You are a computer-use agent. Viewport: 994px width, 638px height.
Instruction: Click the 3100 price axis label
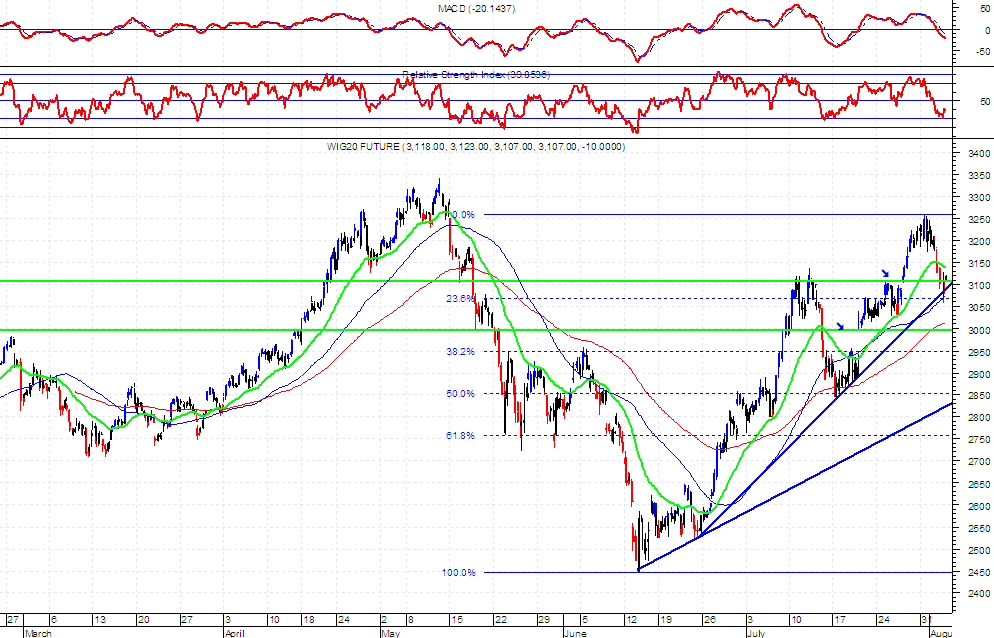click(979, 286)
